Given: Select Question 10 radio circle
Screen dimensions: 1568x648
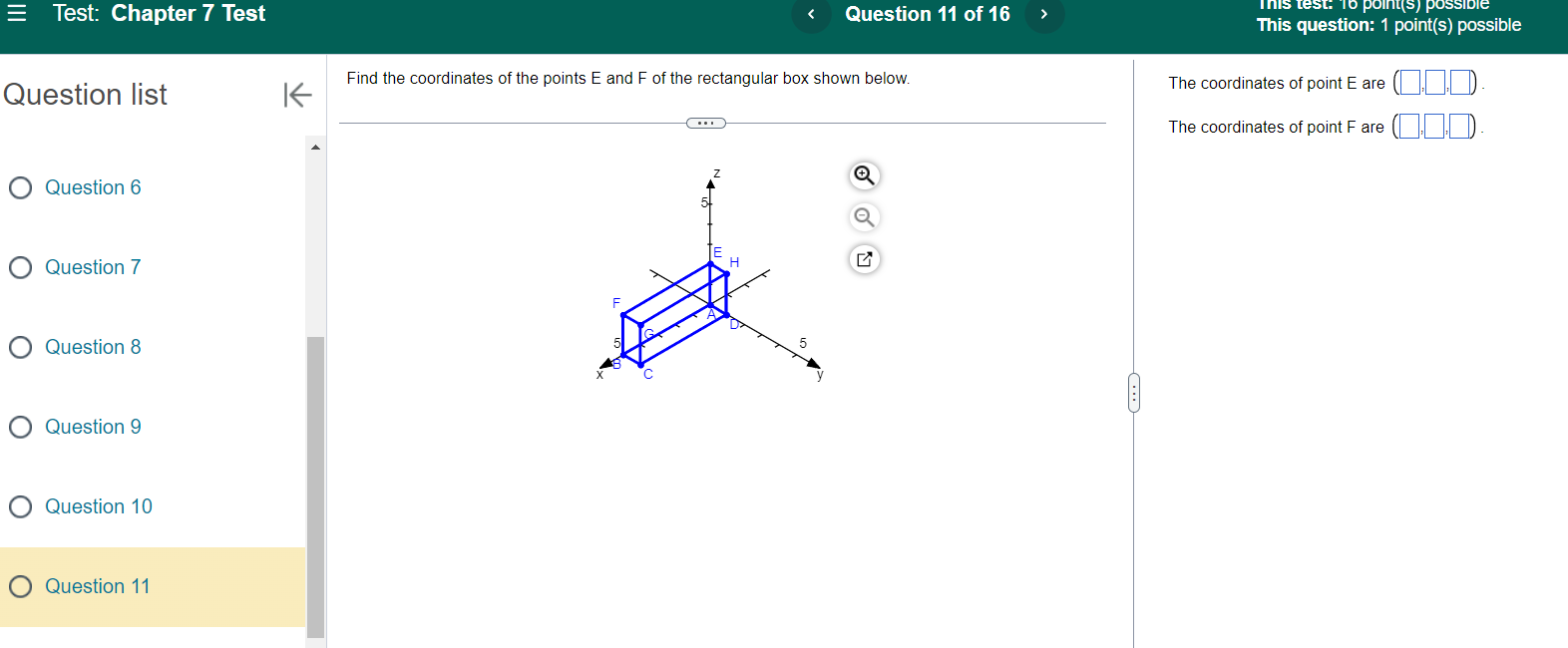Looking at the screenshot, I should click(x=21, y=506).
